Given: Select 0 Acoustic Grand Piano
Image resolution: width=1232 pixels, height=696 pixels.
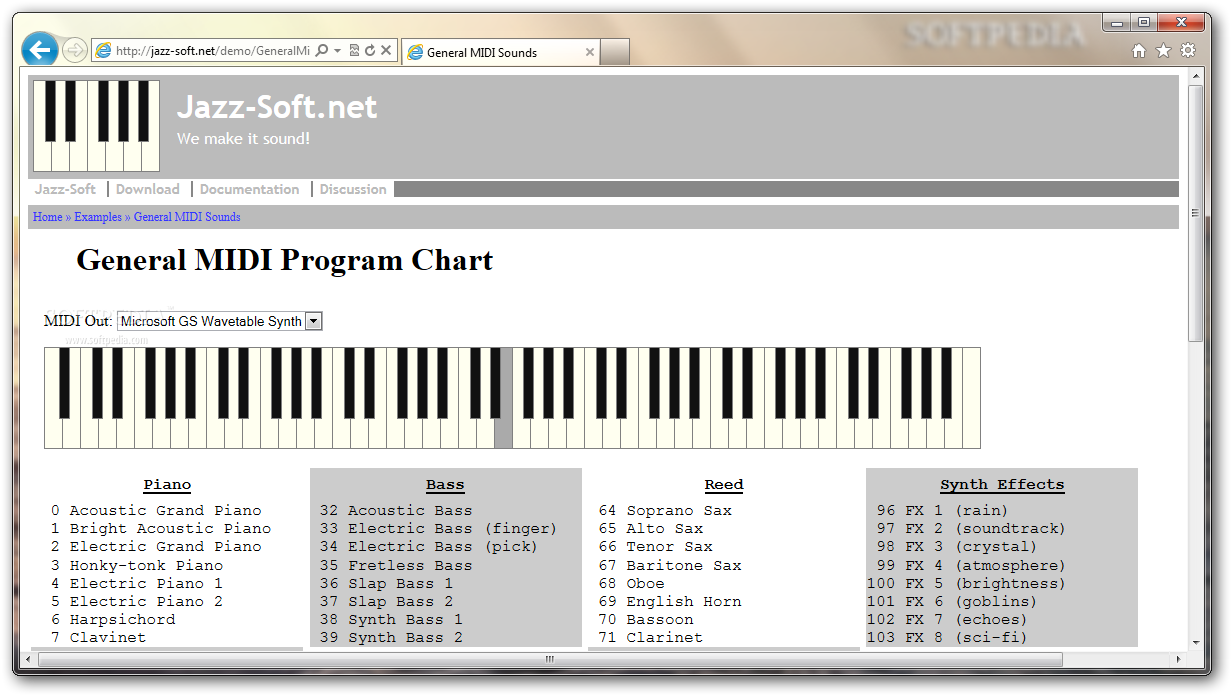Looking at the screenshot, I should point(156,511).
